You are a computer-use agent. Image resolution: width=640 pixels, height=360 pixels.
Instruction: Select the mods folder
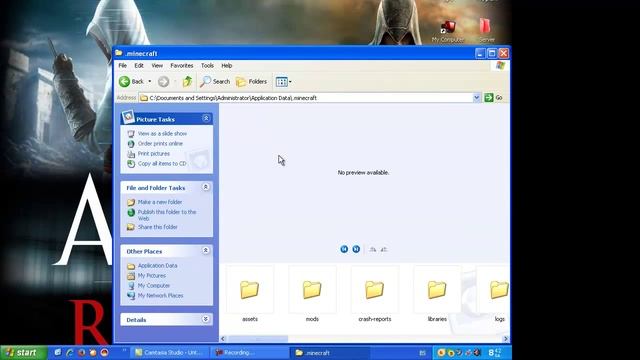pos(312,295)
